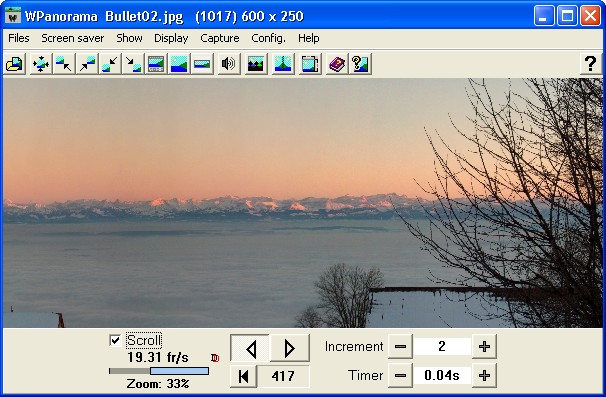Open the Screen saver menu
This screenshot has width=606, height=397.
(73, 38)
